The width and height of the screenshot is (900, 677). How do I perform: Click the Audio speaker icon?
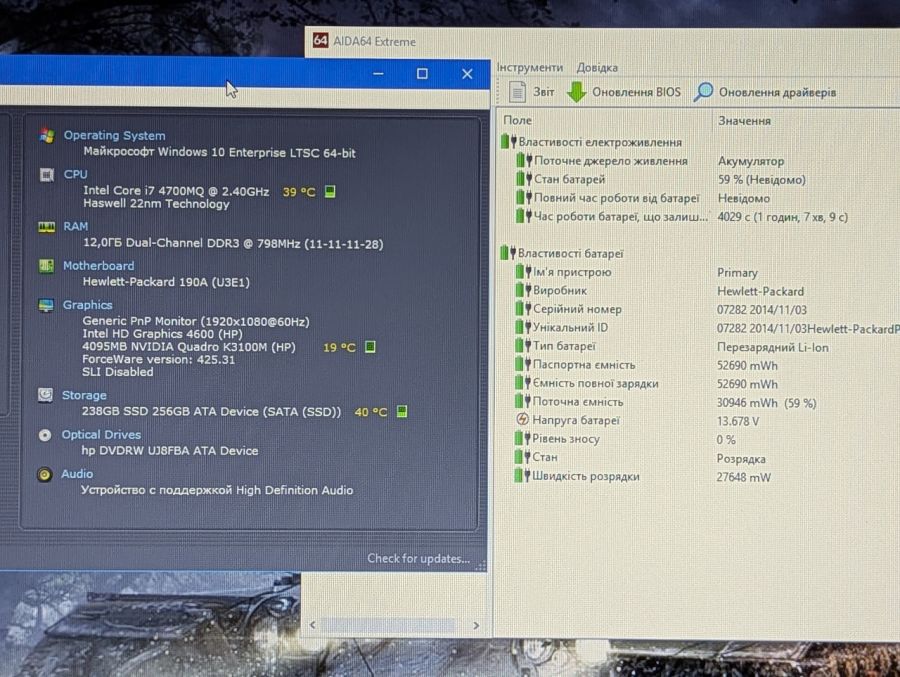point(44,474)
